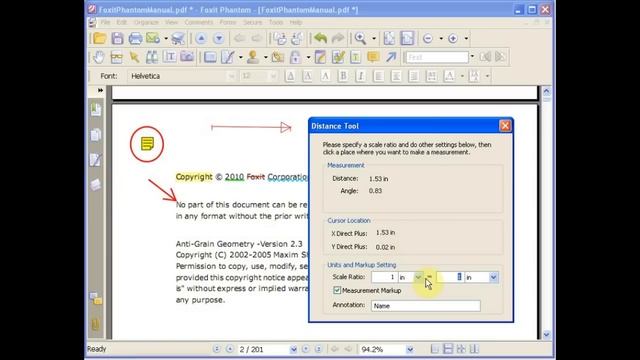The image size is (640, 360).
Task: Toggle single page layout in status bar
Action: click(435, 349)
